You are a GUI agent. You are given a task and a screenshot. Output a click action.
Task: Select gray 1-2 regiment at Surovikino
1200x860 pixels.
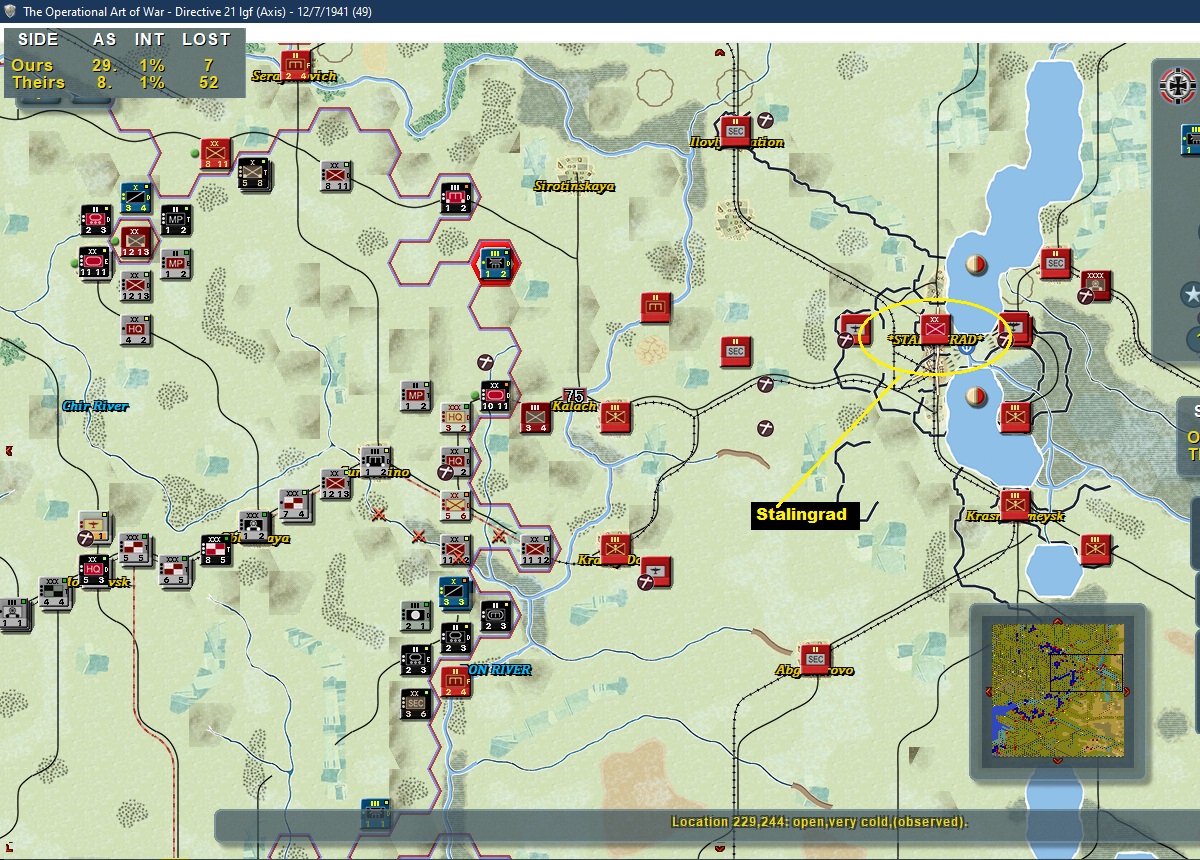[376, 461]
